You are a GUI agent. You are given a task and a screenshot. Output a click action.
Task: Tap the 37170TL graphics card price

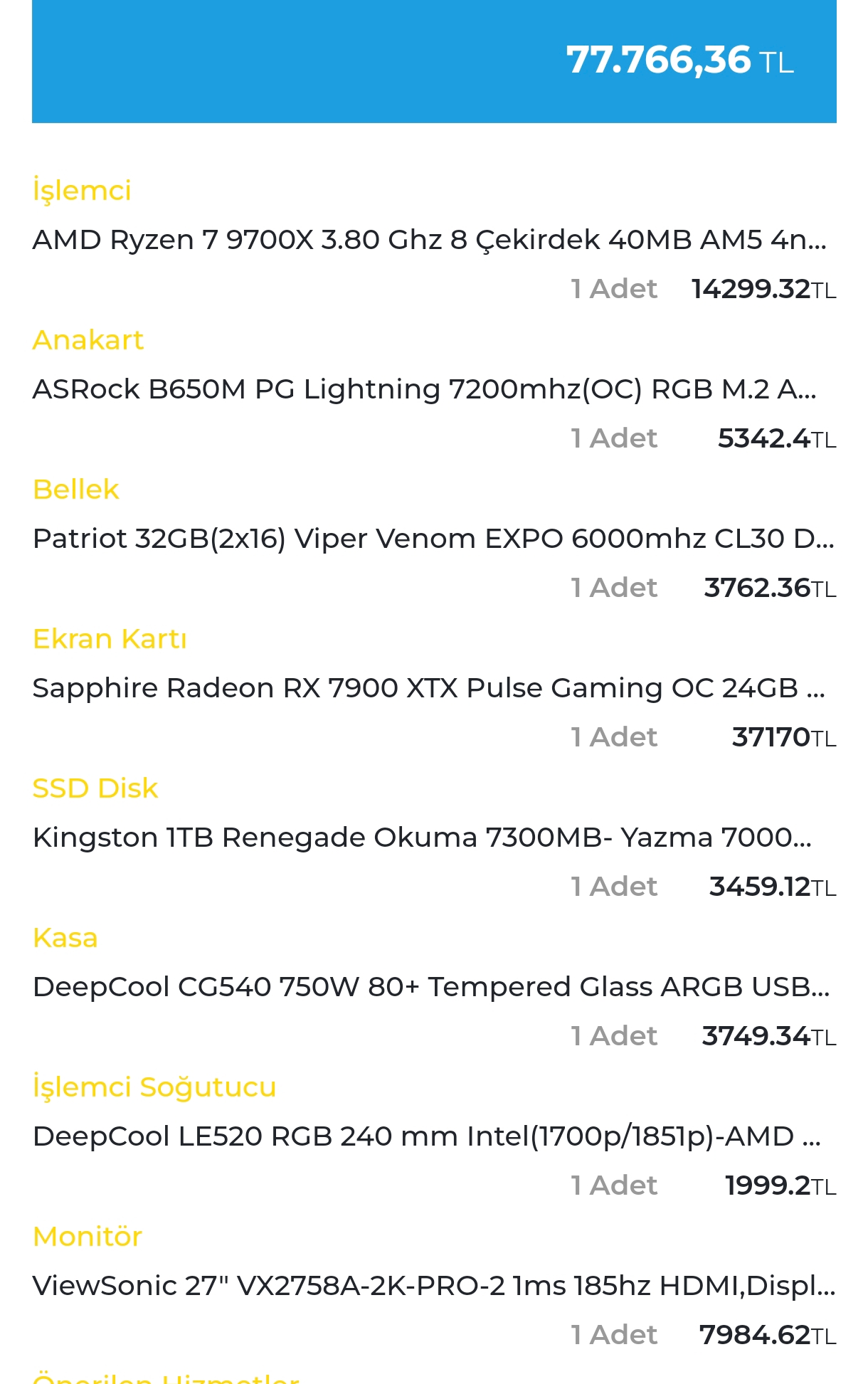pos(784,738)
